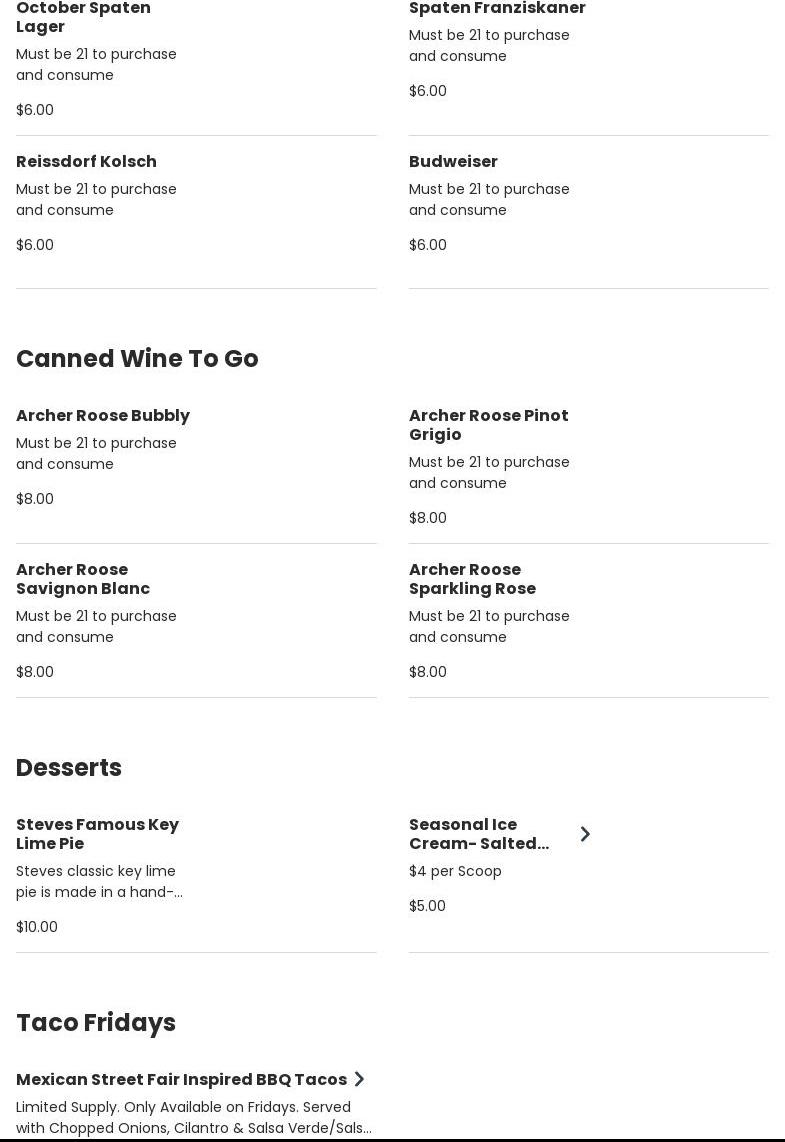Click Mexican Street Fair Inspired BBQ Tacos title
The width and height of the screenshot is (785, 1142).
click(x=181, y=1080)
